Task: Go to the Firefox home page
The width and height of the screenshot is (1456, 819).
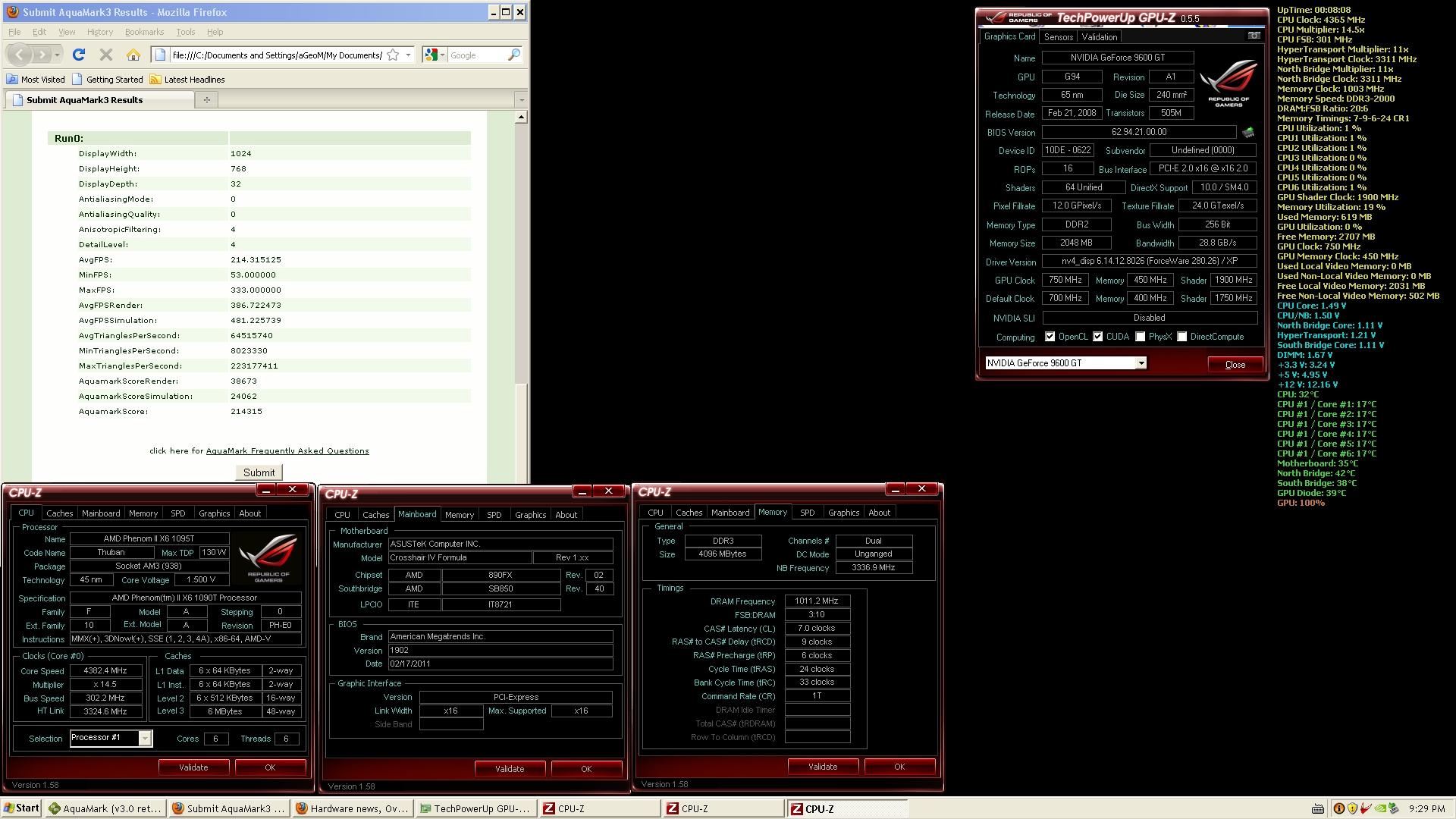Action: [x=133, y=55]
